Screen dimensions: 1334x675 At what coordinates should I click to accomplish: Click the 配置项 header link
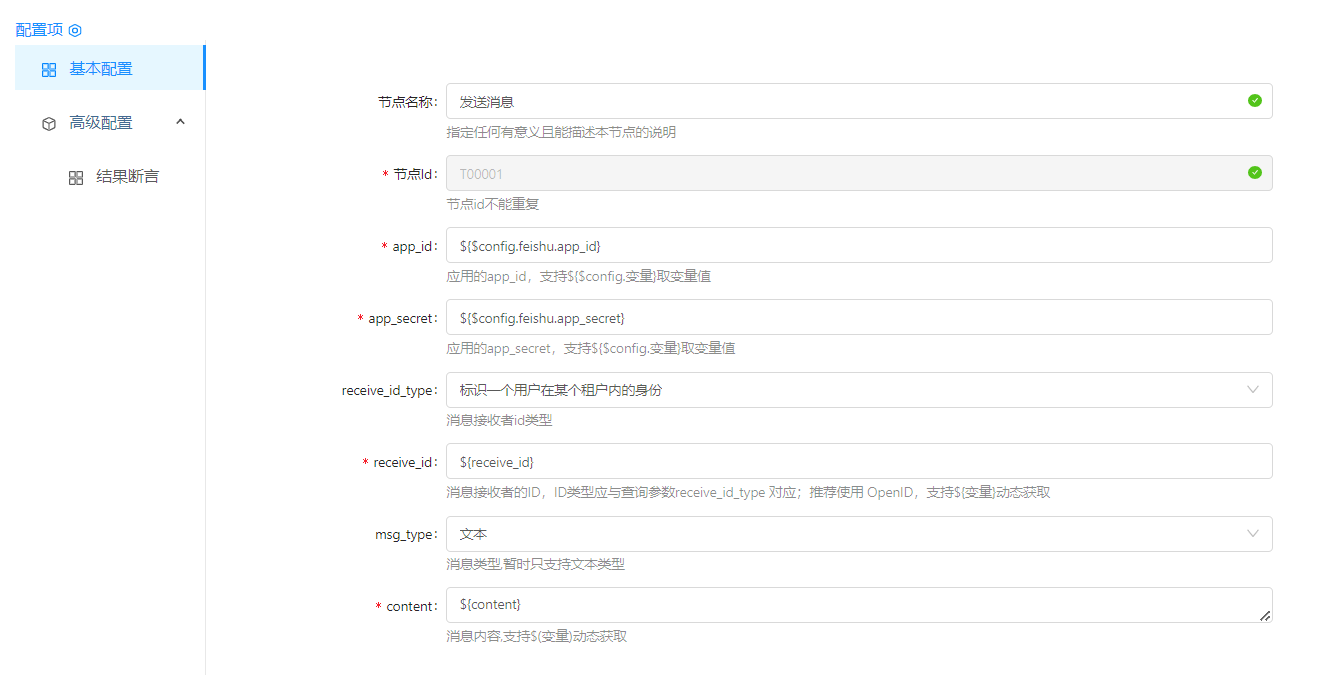39,30
